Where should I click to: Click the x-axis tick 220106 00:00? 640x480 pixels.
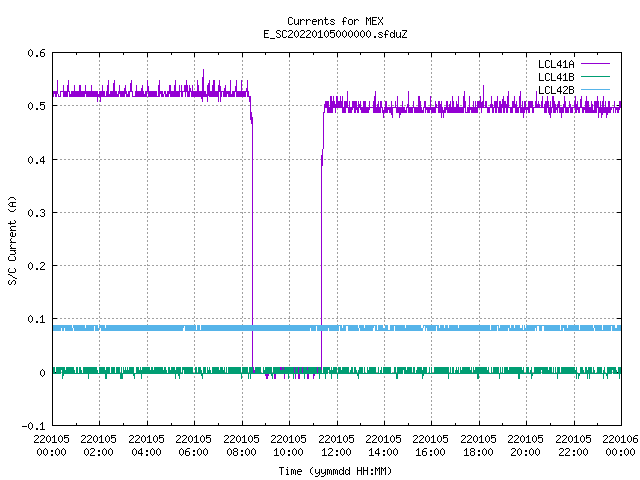[x=621, y=445]
